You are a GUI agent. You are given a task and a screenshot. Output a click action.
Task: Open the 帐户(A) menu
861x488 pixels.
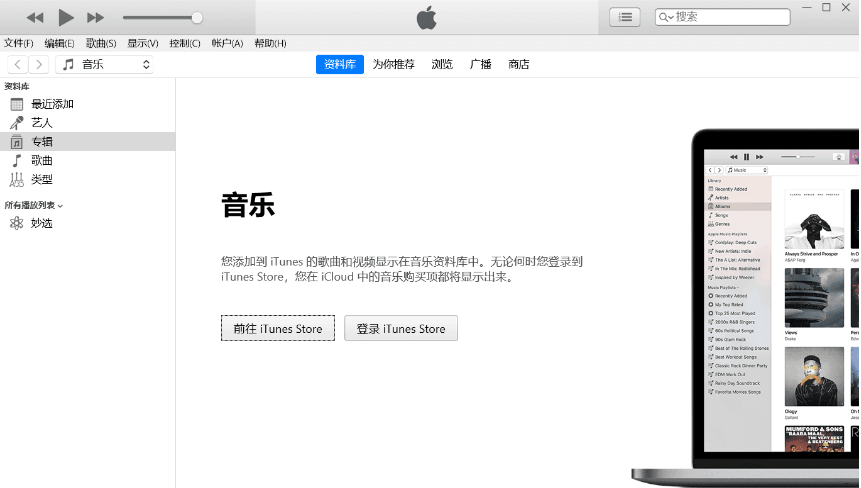[x=227, y=43]
